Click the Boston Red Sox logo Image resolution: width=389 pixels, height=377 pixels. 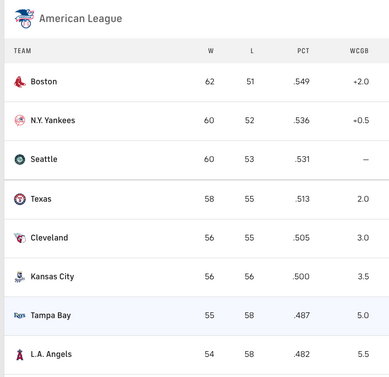[20, 82]
